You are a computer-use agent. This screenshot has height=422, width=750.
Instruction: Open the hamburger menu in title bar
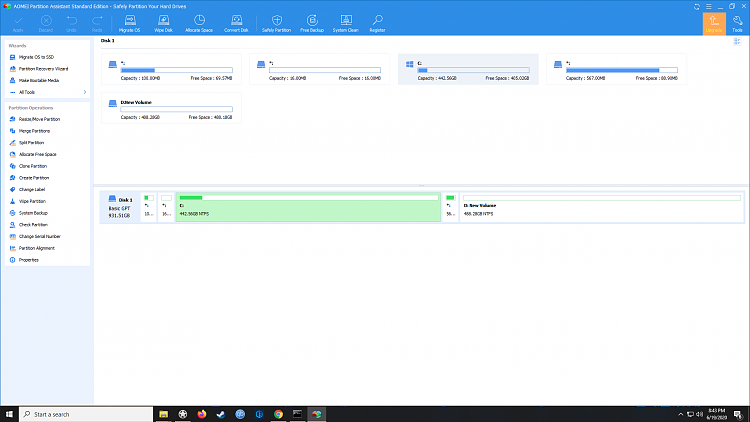709,6
